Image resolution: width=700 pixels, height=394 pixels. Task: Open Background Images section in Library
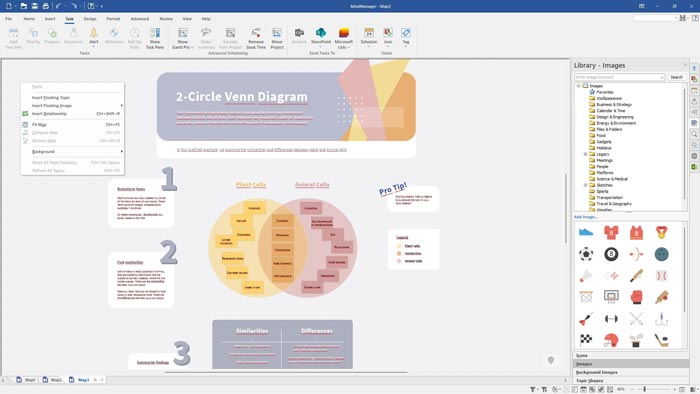(x=631, y=372)
